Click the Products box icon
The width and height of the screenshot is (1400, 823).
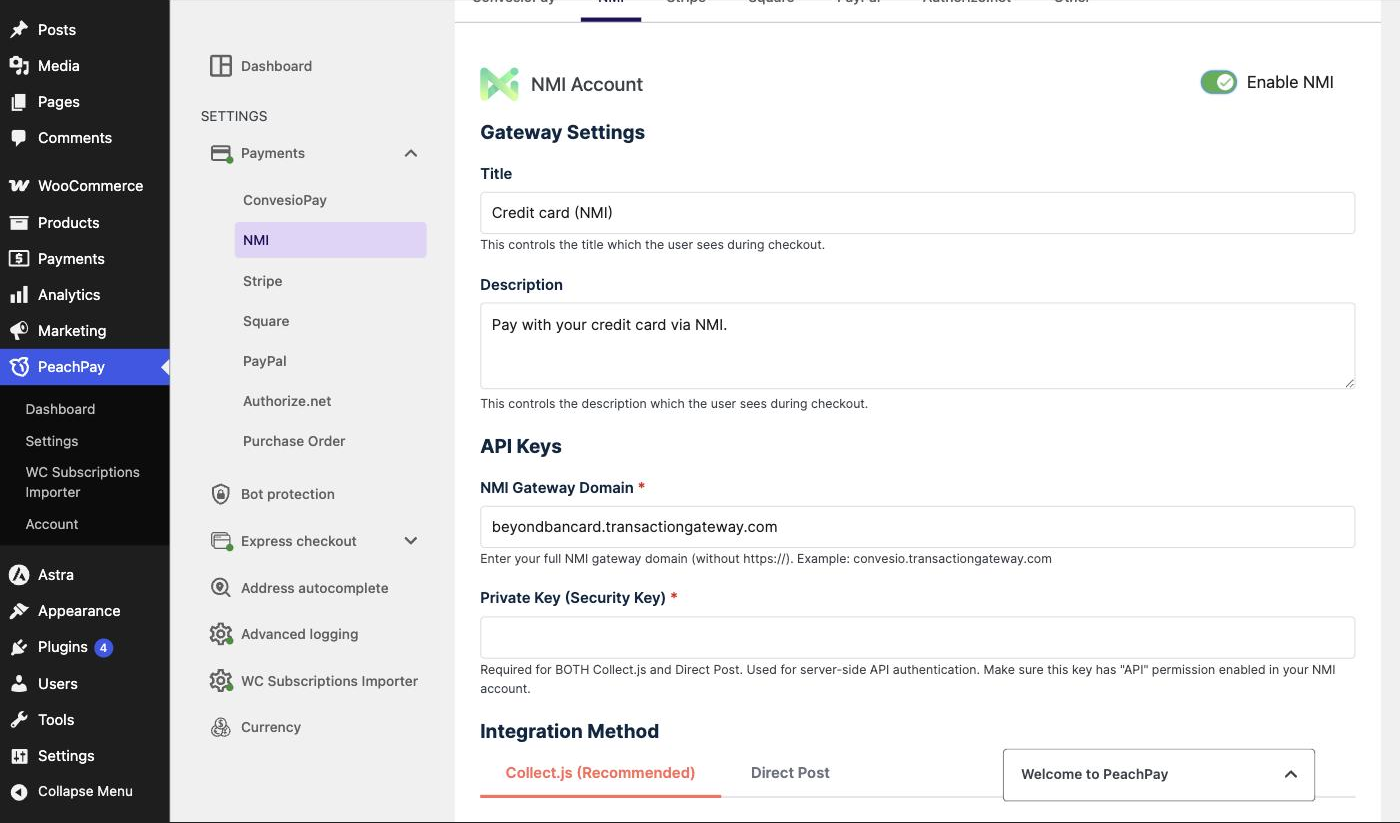pyautogui.click(x=19, y=223)
